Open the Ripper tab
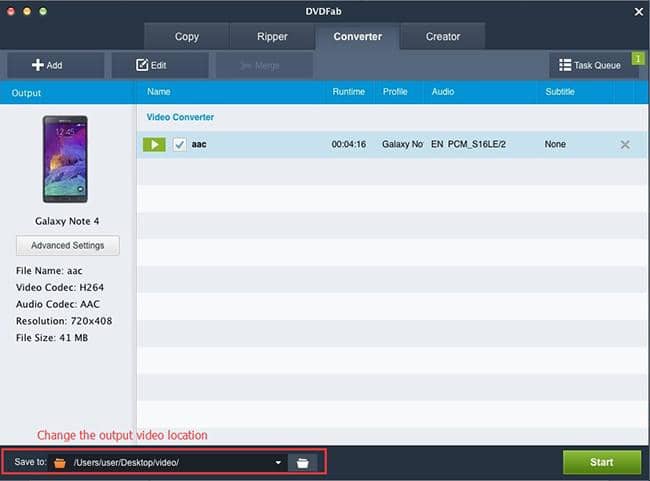Screen dimensions: 650x481 click(272, 36)
